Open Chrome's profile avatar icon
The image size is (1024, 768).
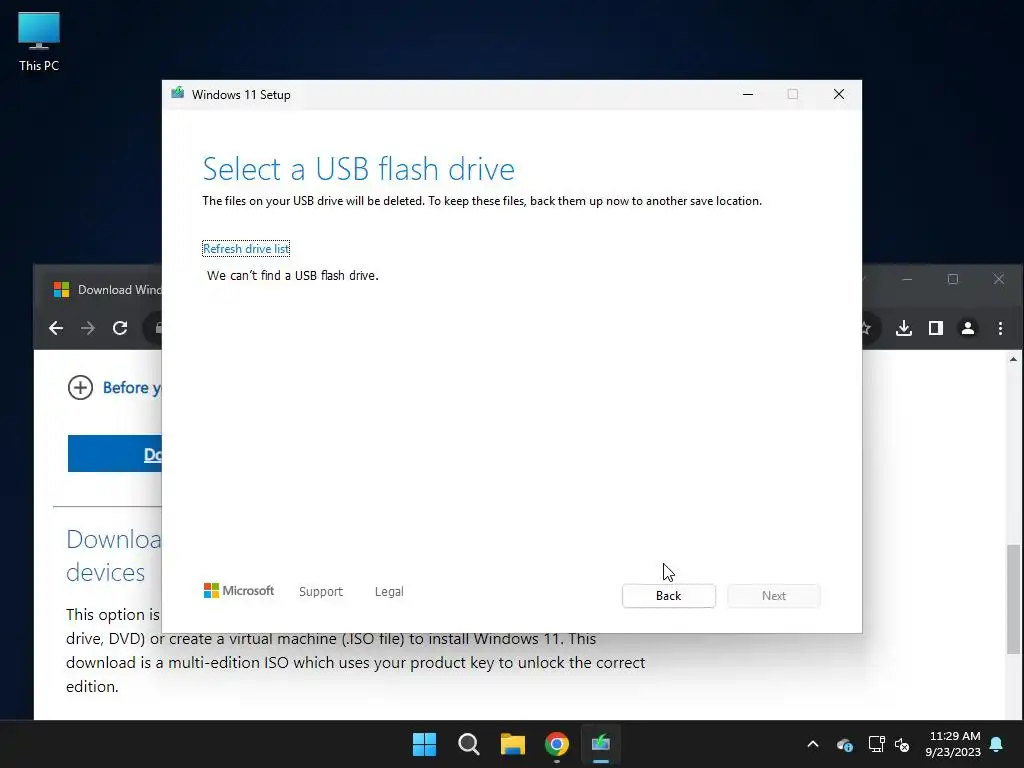coord(968,328)
